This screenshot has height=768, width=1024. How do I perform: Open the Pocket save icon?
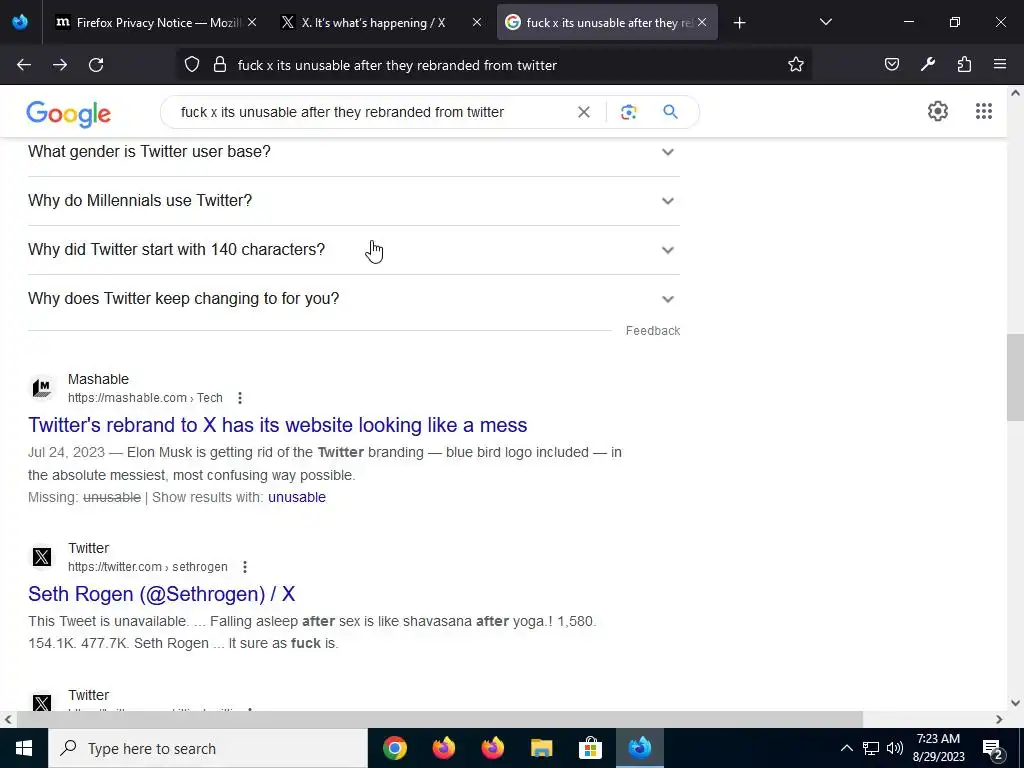[x=891, y=65]
